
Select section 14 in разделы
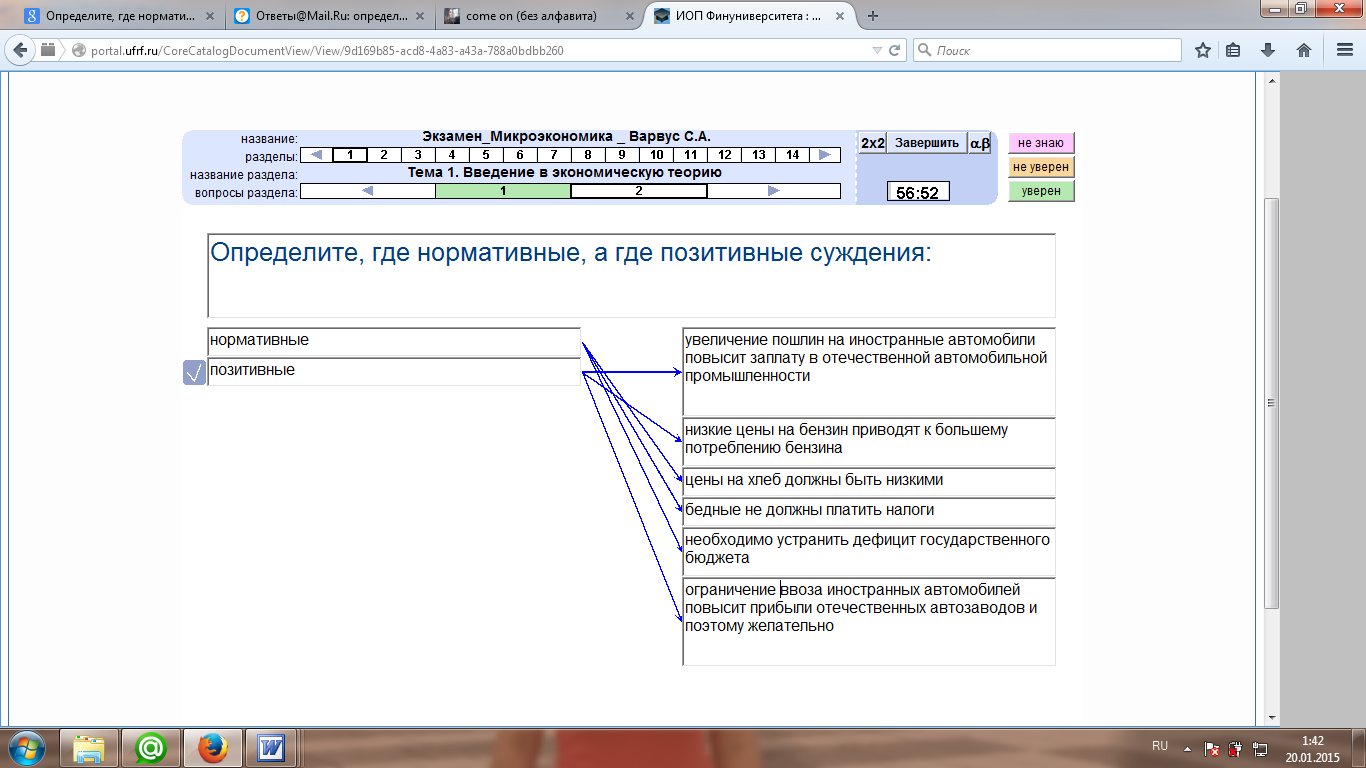pyautogui.click(x=791, y=155)
